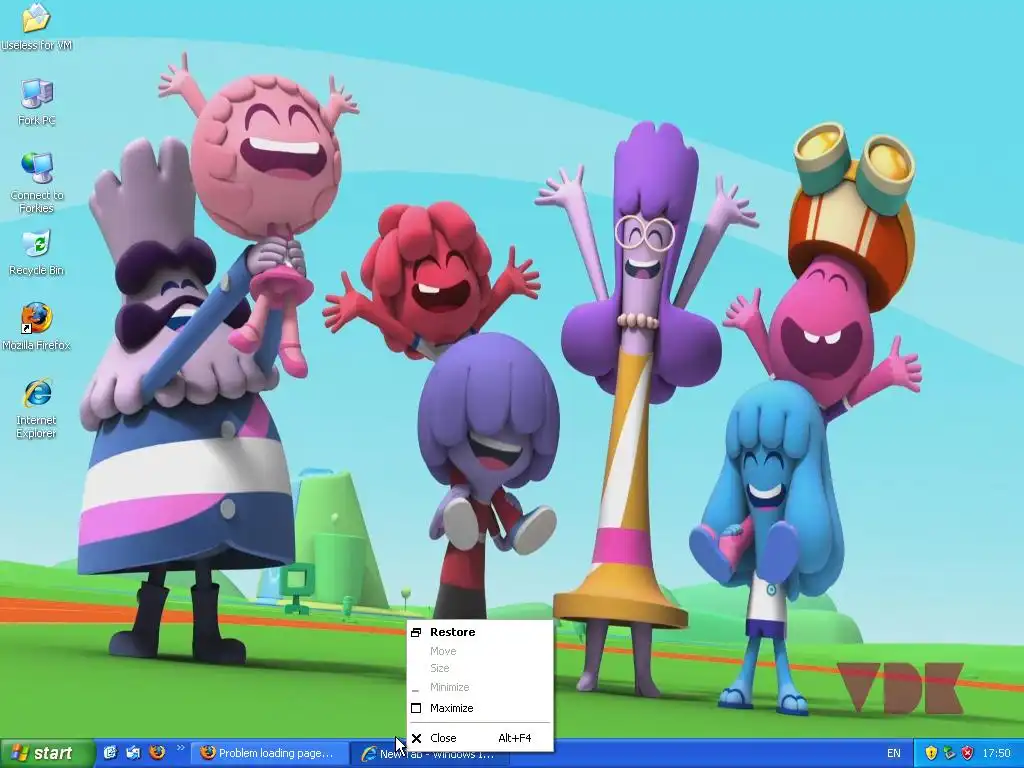
Task: Select the Fork PC desktop icon
Action: [37, 102]
